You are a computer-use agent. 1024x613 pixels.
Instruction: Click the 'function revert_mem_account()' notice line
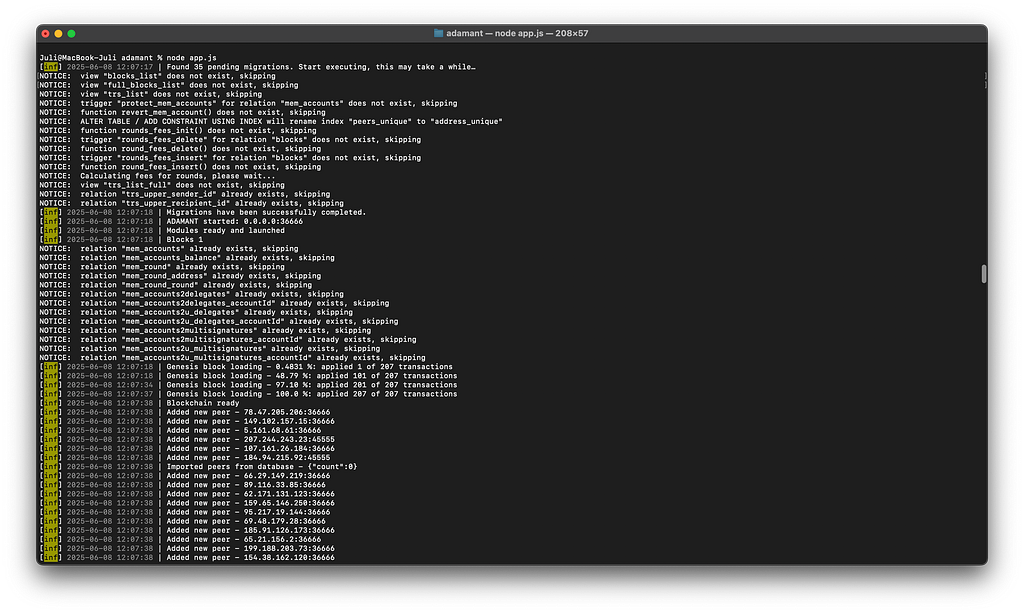[x=182, y=112]
